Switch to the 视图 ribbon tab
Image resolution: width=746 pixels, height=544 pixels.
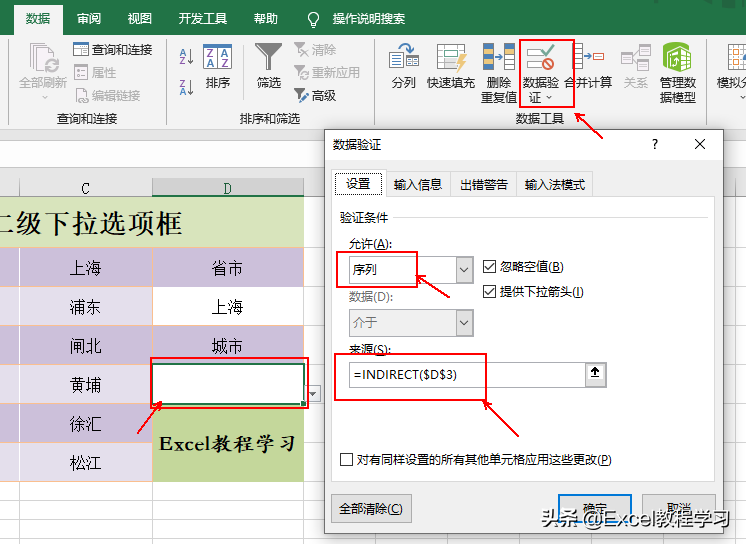click(x=139, y=19)
